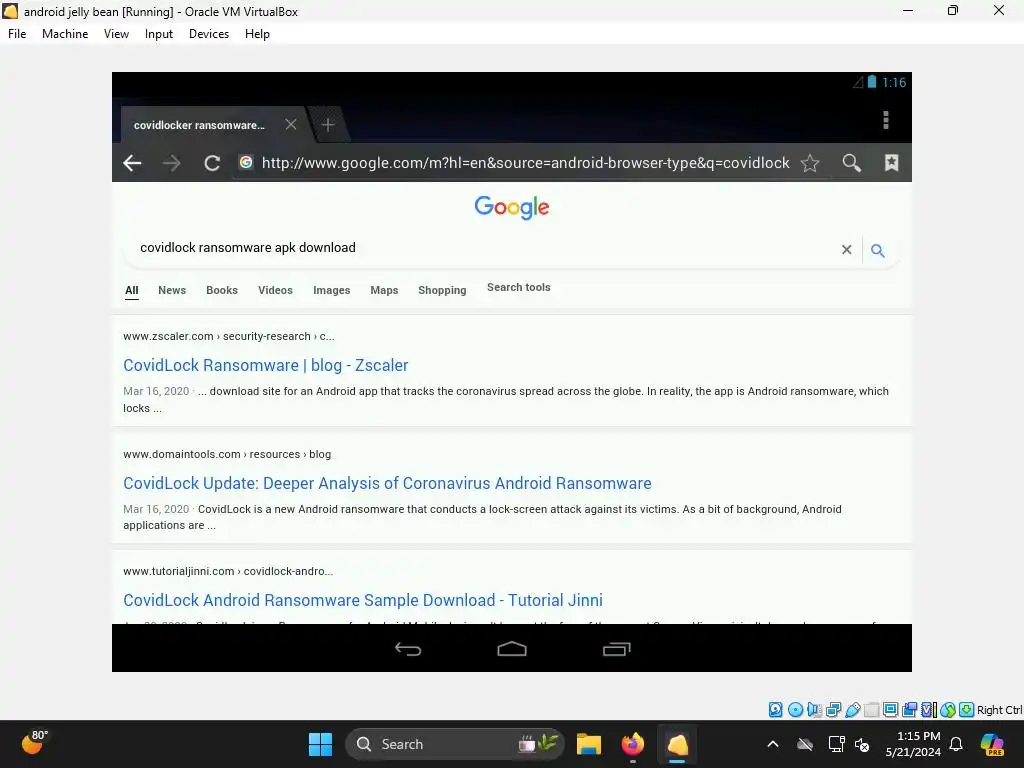Open CovidLock Update Deeper Analysis link
The image size is (1024, 768).
click(x=387, y=483)
